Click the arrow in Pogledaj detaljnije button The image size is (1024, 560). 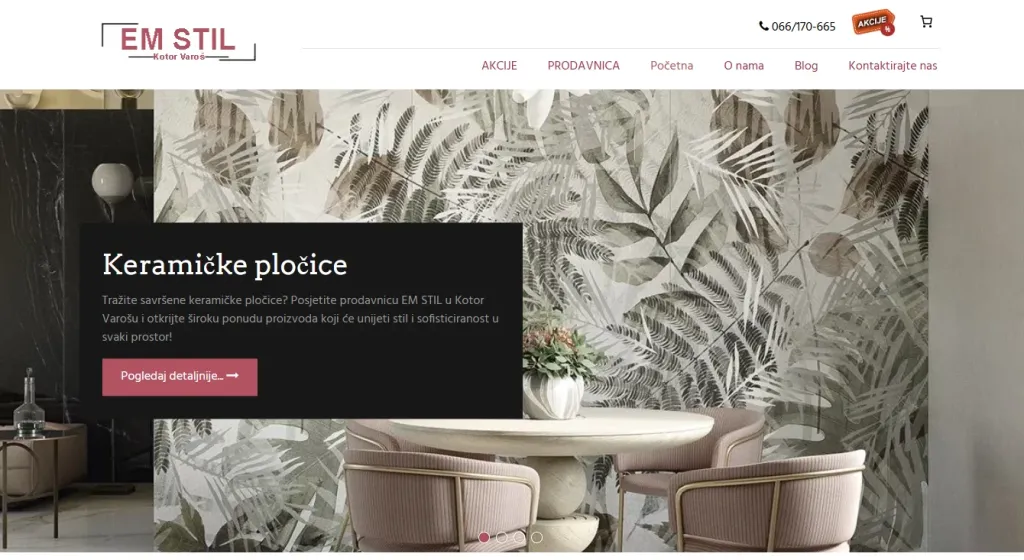point(232,376)
